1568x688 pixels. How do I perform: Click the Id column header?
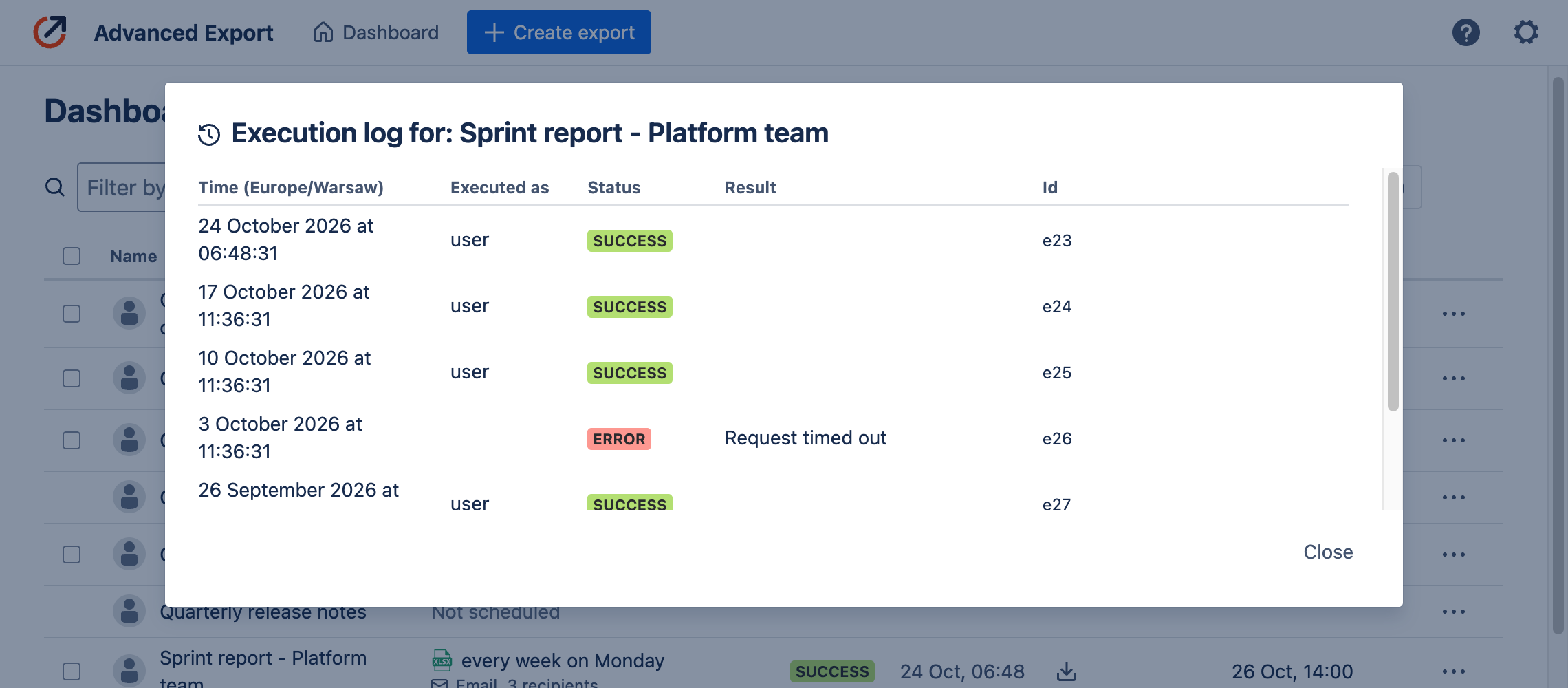click(1049, 187)
